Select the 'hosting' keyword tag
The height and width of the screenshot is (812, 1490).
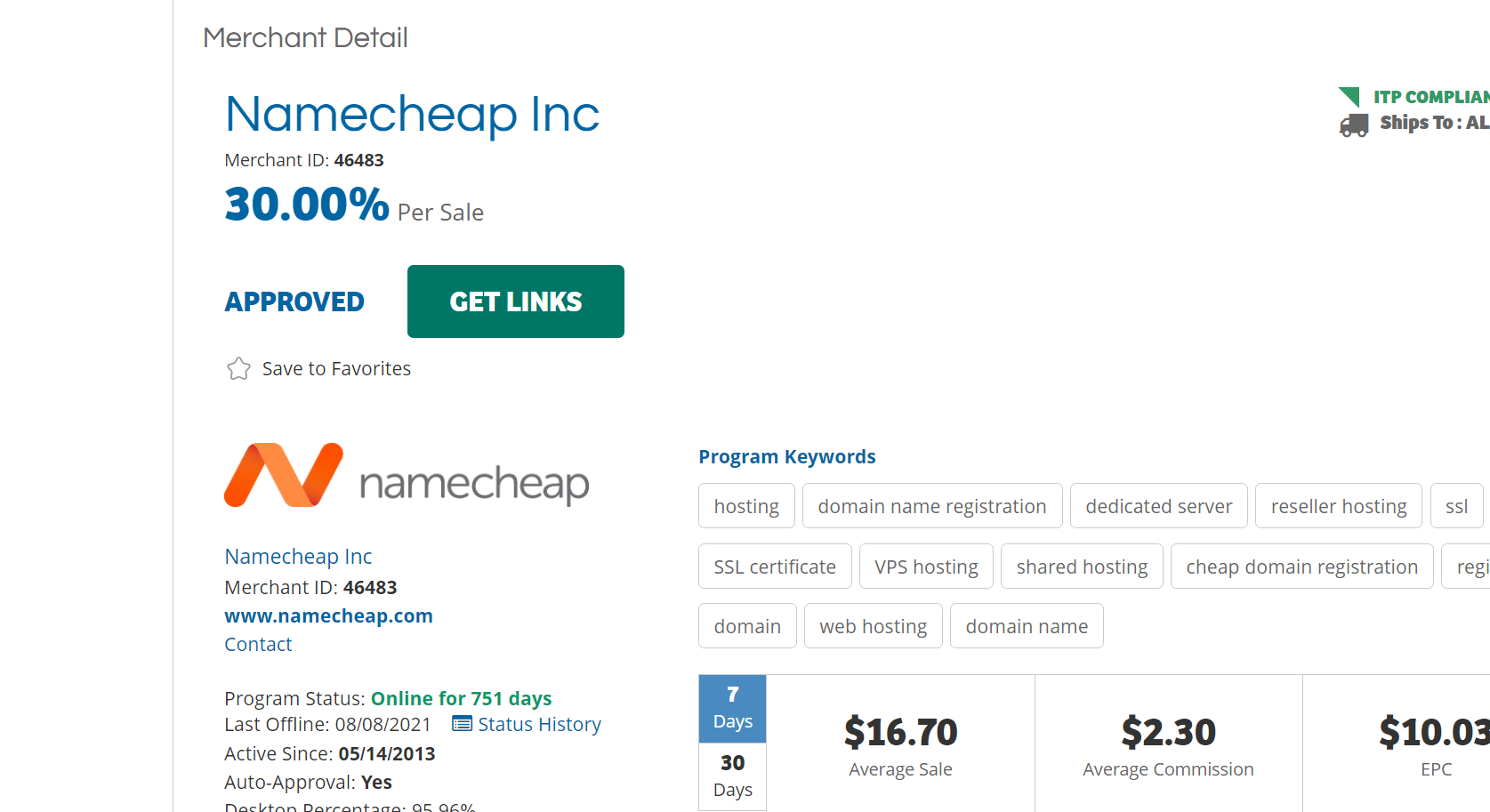click(x=746, y=506)
